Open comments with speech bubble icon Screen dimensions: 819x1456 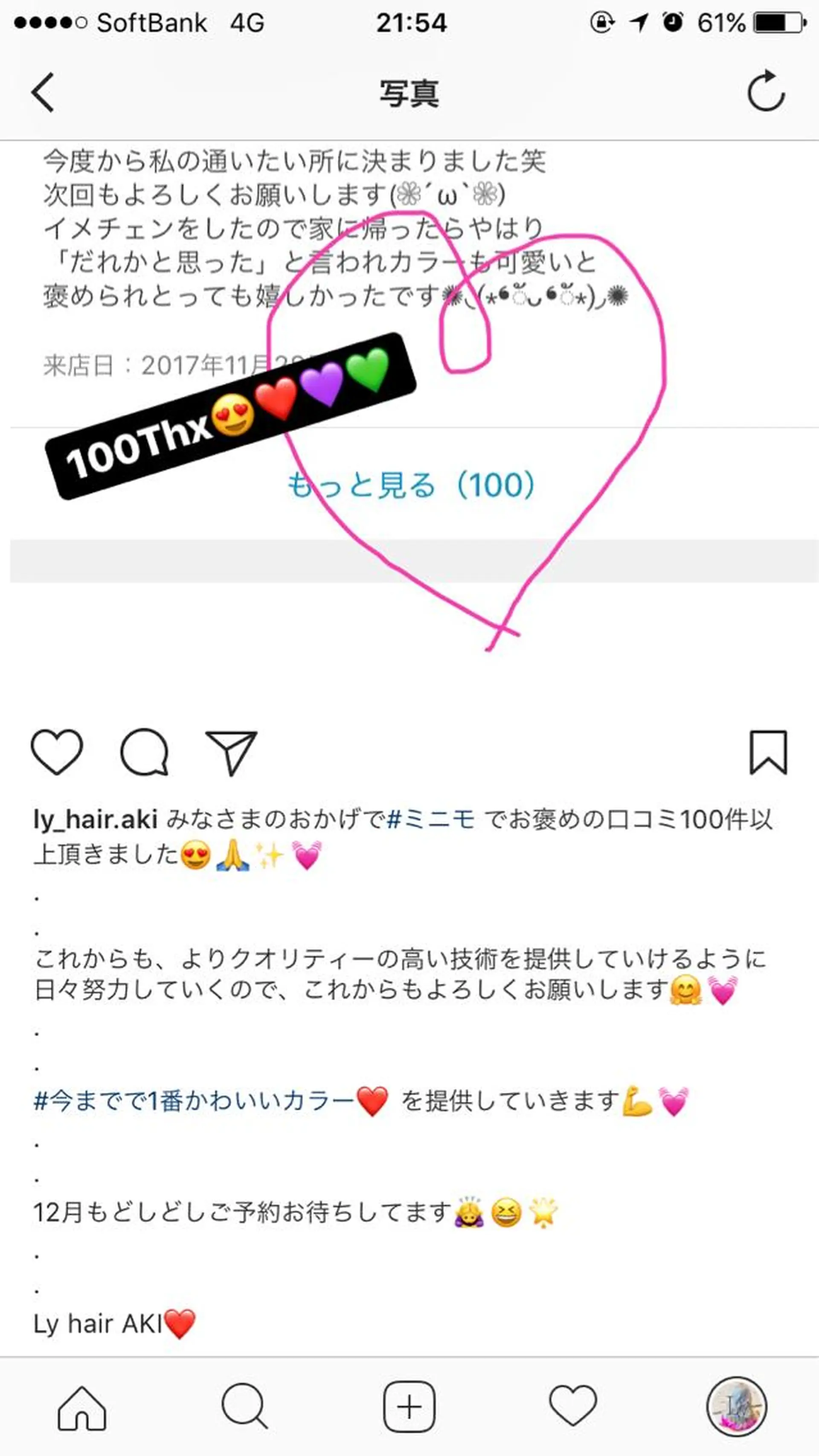point(145,752)
